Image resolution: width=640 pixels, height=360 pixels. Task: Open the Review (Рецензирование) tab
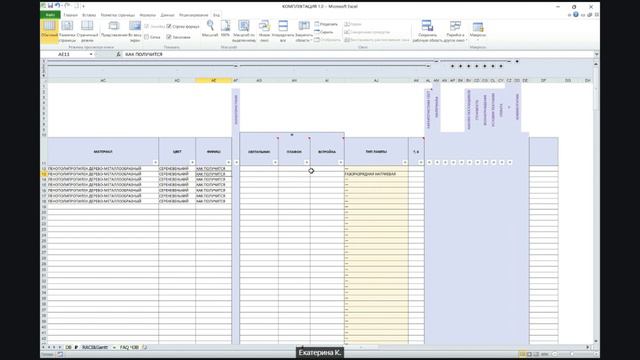pos(193,15)
